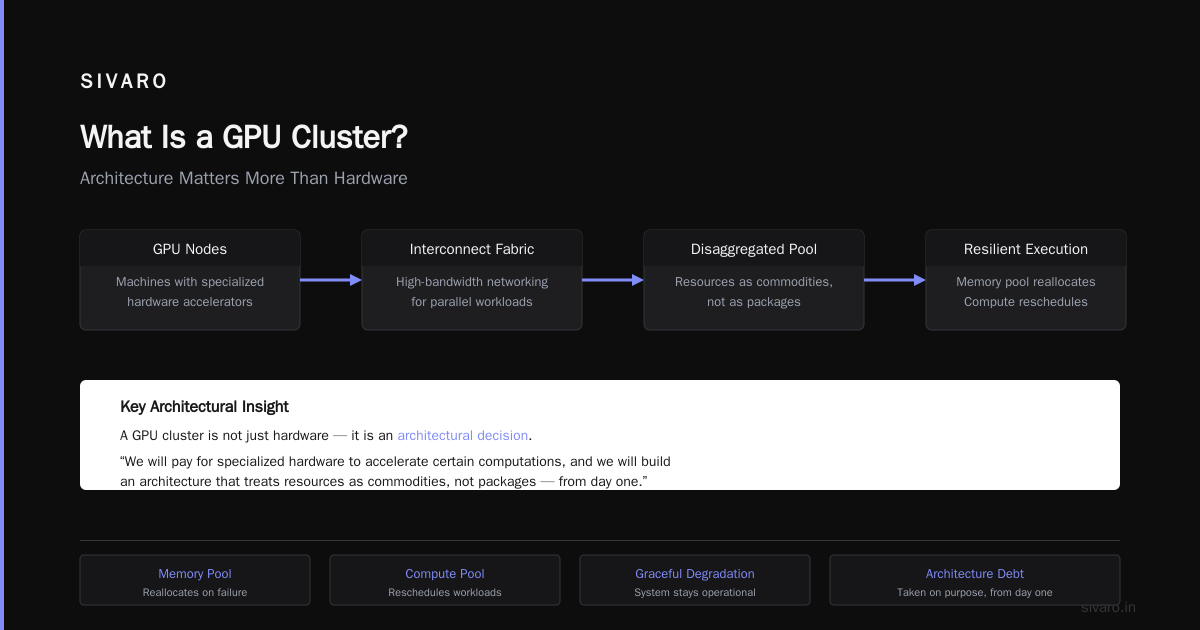Select the Disaggregated Pool card
The width and height of the screenshot is (1200, 630).
[754, 280]
